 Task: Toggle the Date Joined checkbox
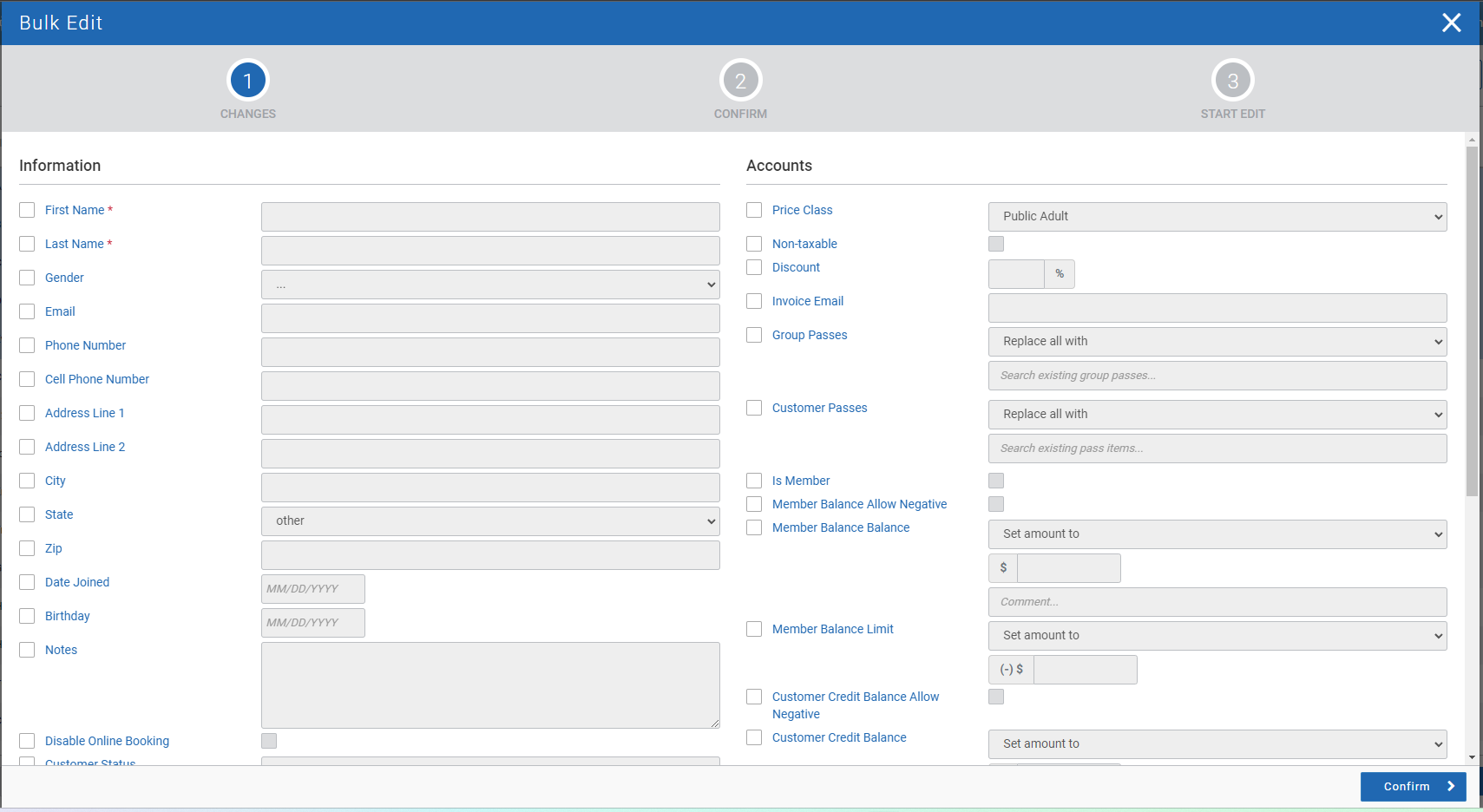27,582
